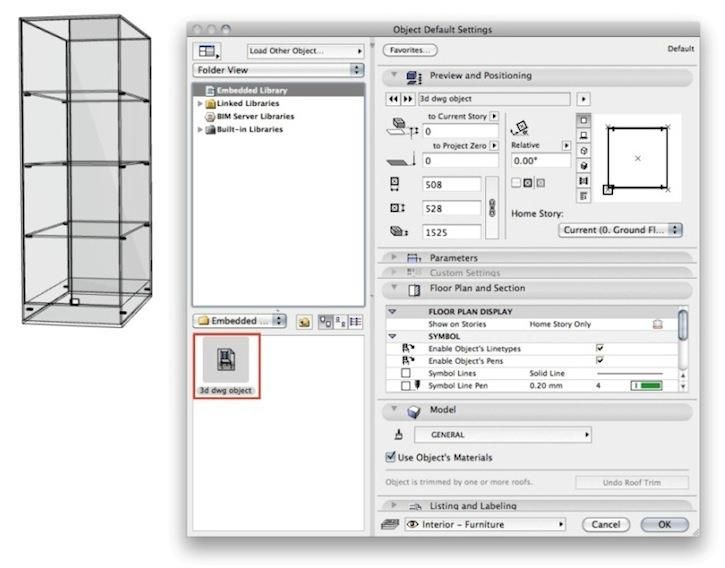
Task: Click Cancel button
Action: click(x=606, y=525)
